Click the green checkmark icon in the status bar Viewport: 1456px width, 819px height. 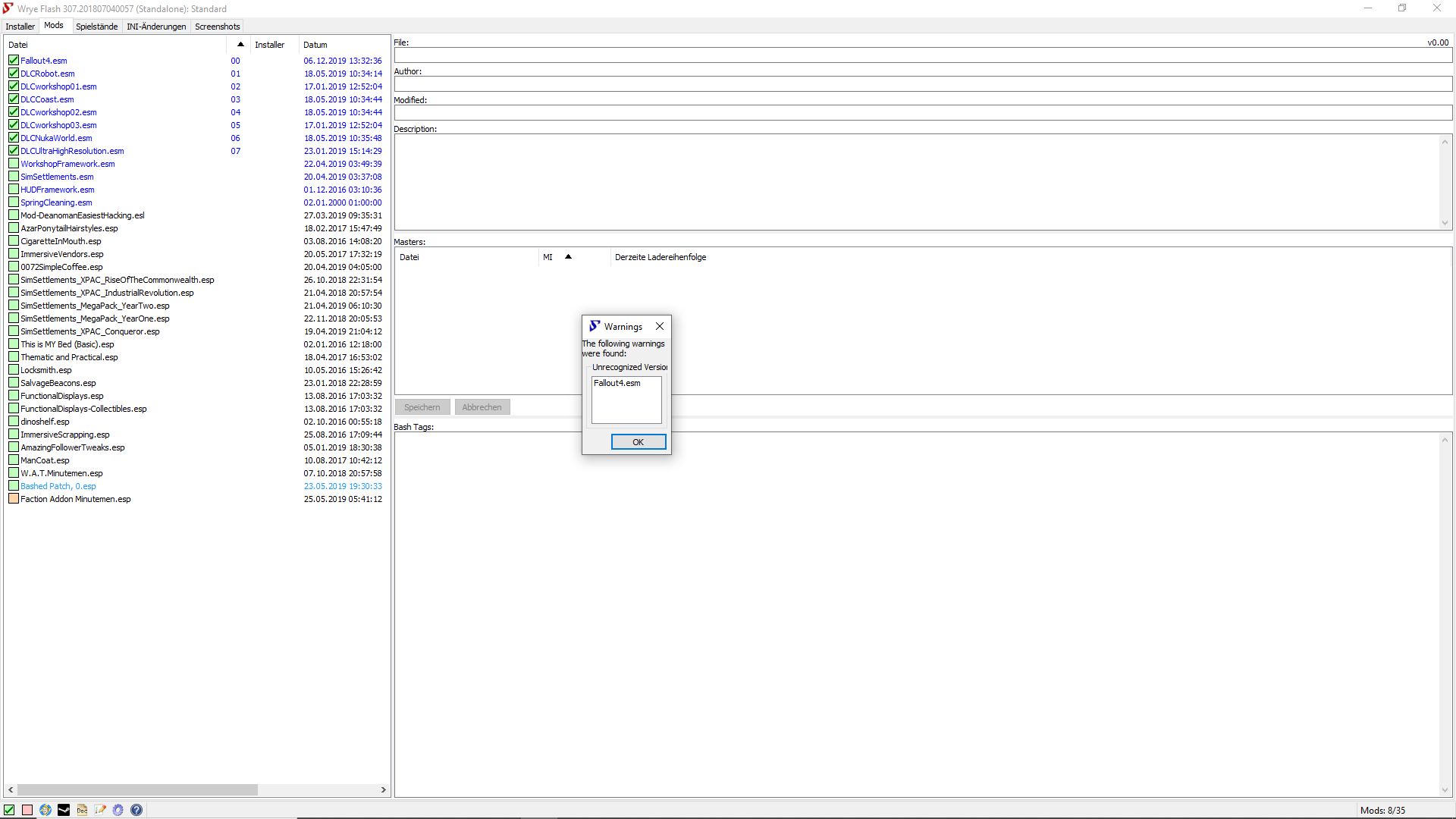click(9, 810)
